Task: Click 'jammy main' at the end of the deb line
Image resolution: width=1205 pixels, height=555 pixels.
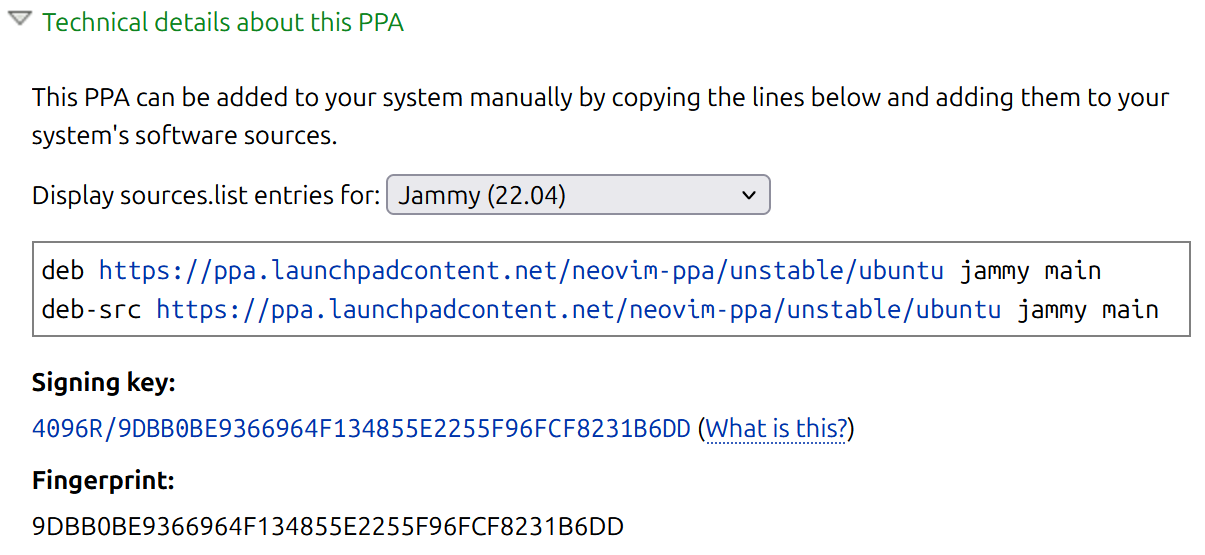Action: [x=1030, y=271]
